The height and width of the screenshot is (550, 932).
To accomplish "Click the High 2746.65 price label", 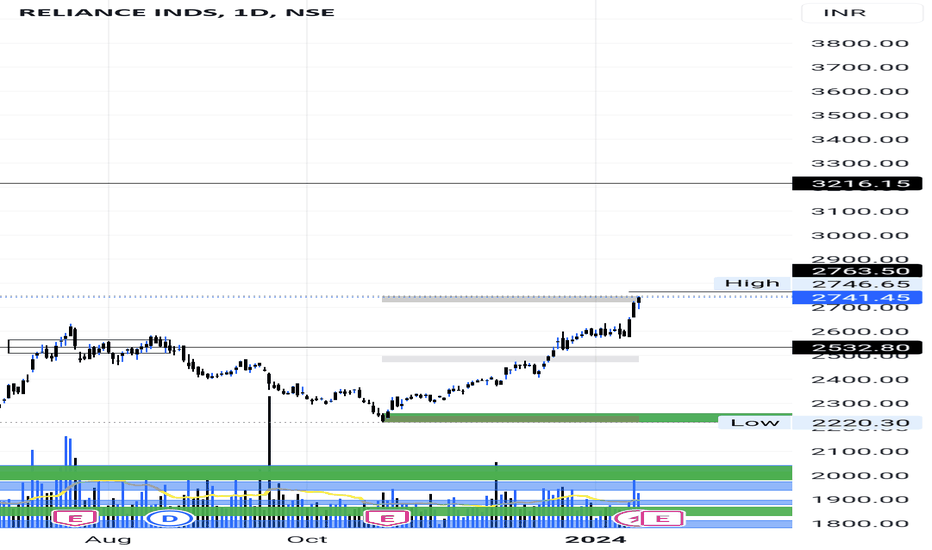I will coord(857,284).
